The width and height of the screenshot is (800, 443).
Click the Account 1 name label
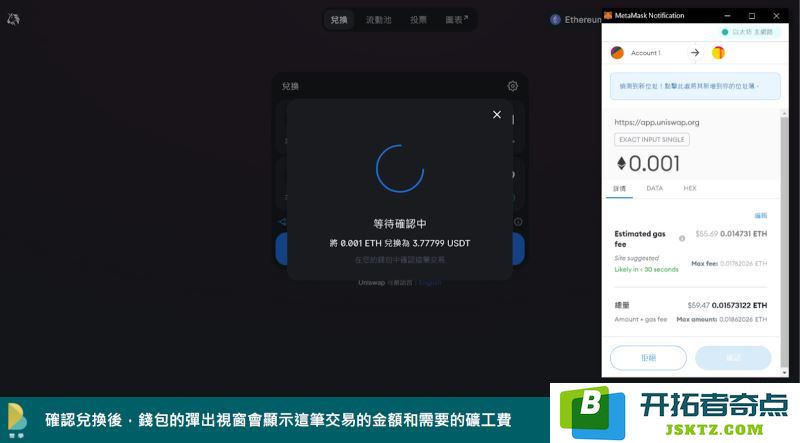pyautogui.click(x=645, y=53)
